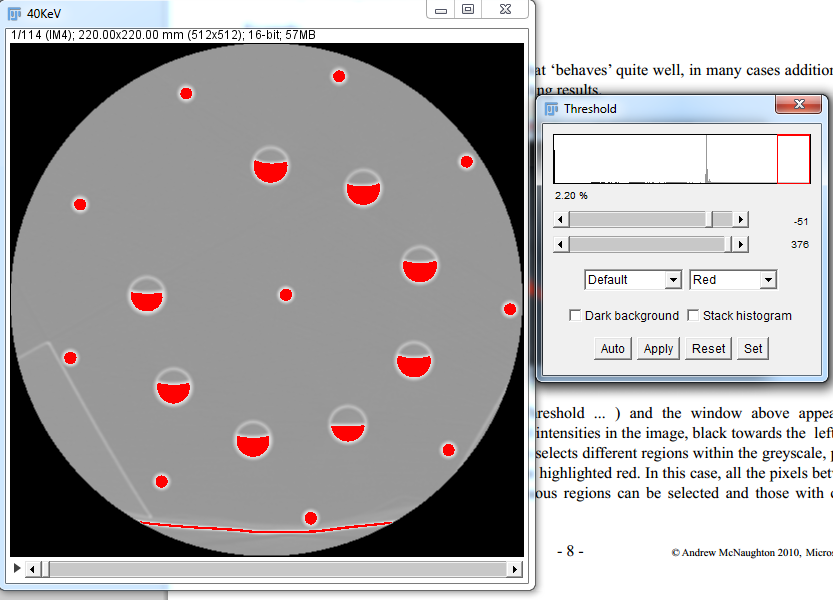Viewport: 833px width, 600px height.
Task: Click the minimum threshold slider thumb
Action: point(720,219)
